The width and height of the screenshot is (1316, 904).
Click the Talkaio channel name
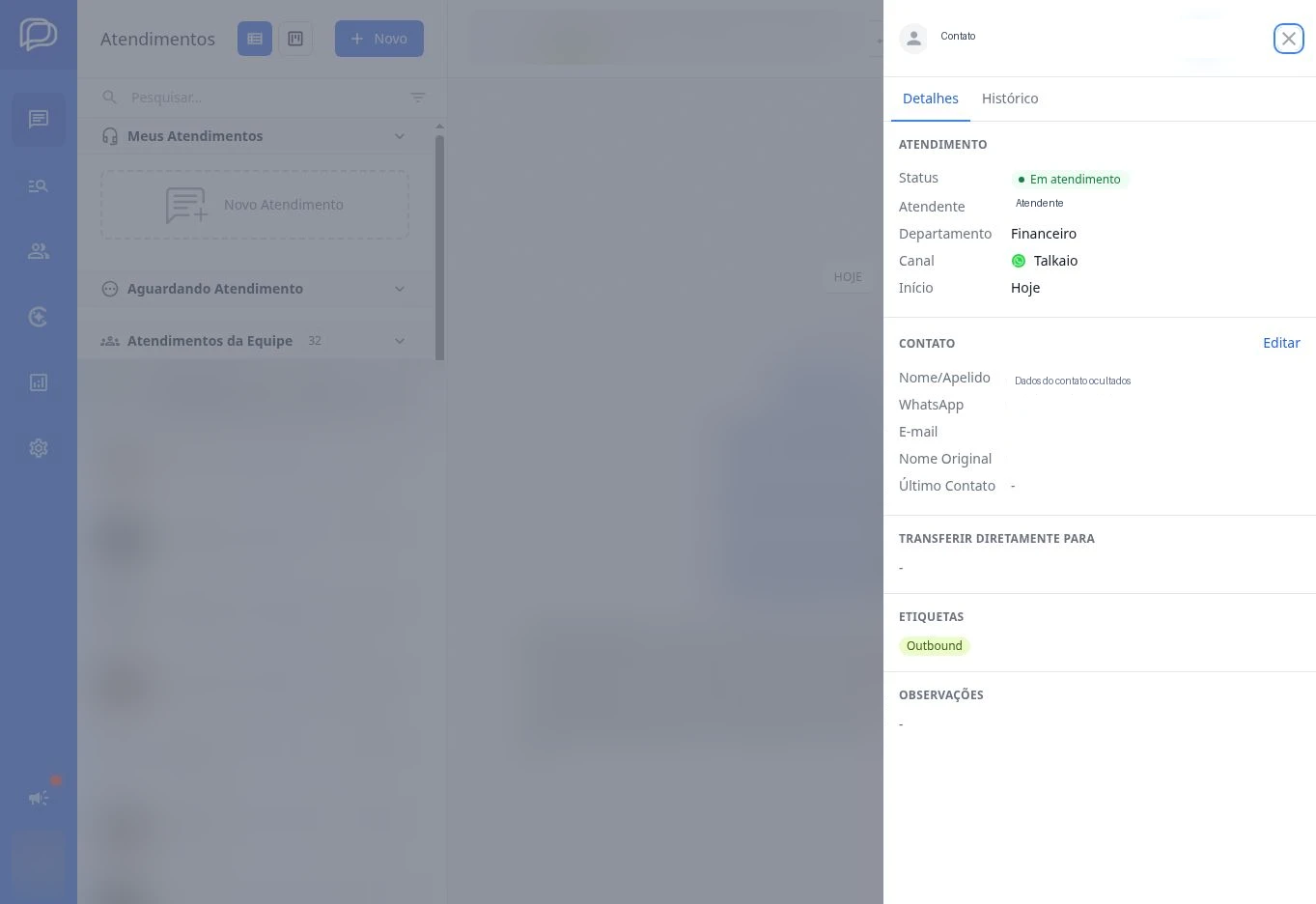click(x=1055, y=261)
